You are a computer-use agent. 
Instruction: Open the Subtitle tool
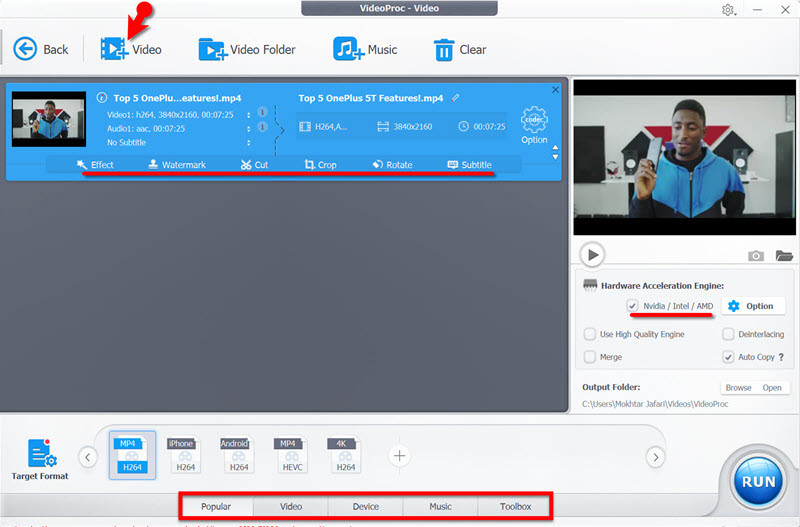[x=469, y=165]
